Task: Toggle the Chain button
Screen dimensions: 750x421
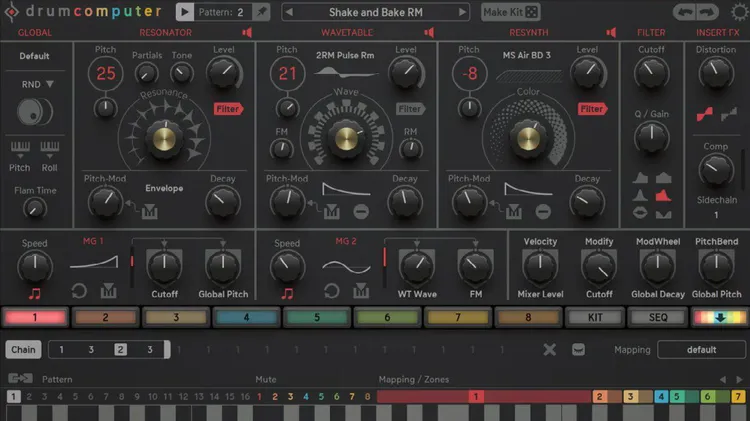Action: [23, 350]
